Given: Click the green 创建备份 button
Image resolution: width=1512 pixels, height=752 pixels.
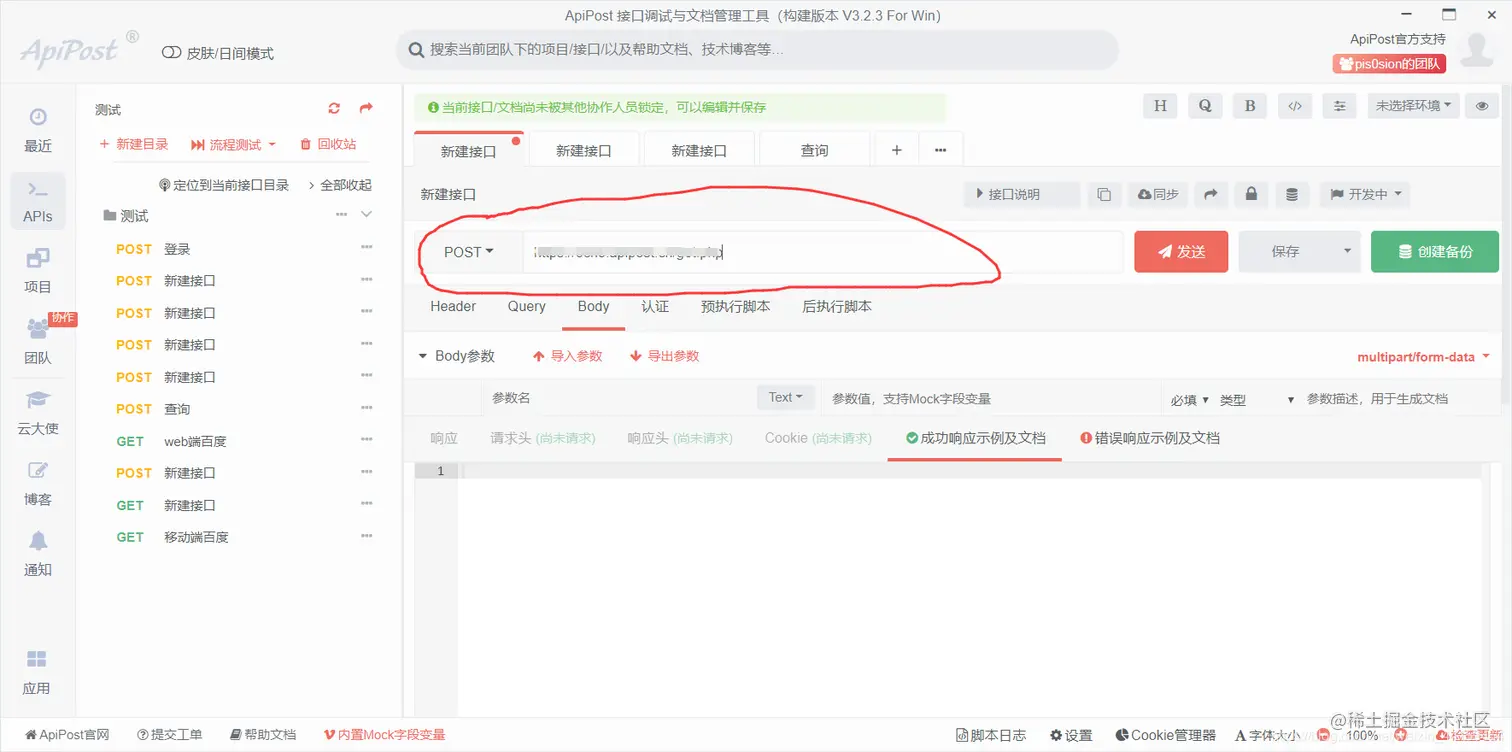Looking at the screenshot, I should click(1435, 251).
